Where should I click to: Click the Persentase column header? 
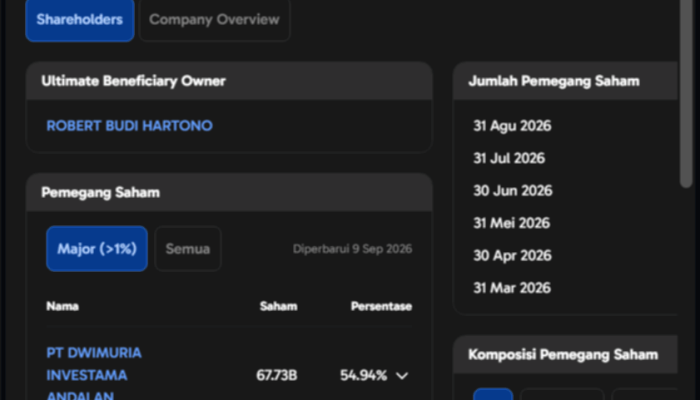pyautogui.click(x=381, y=306)
